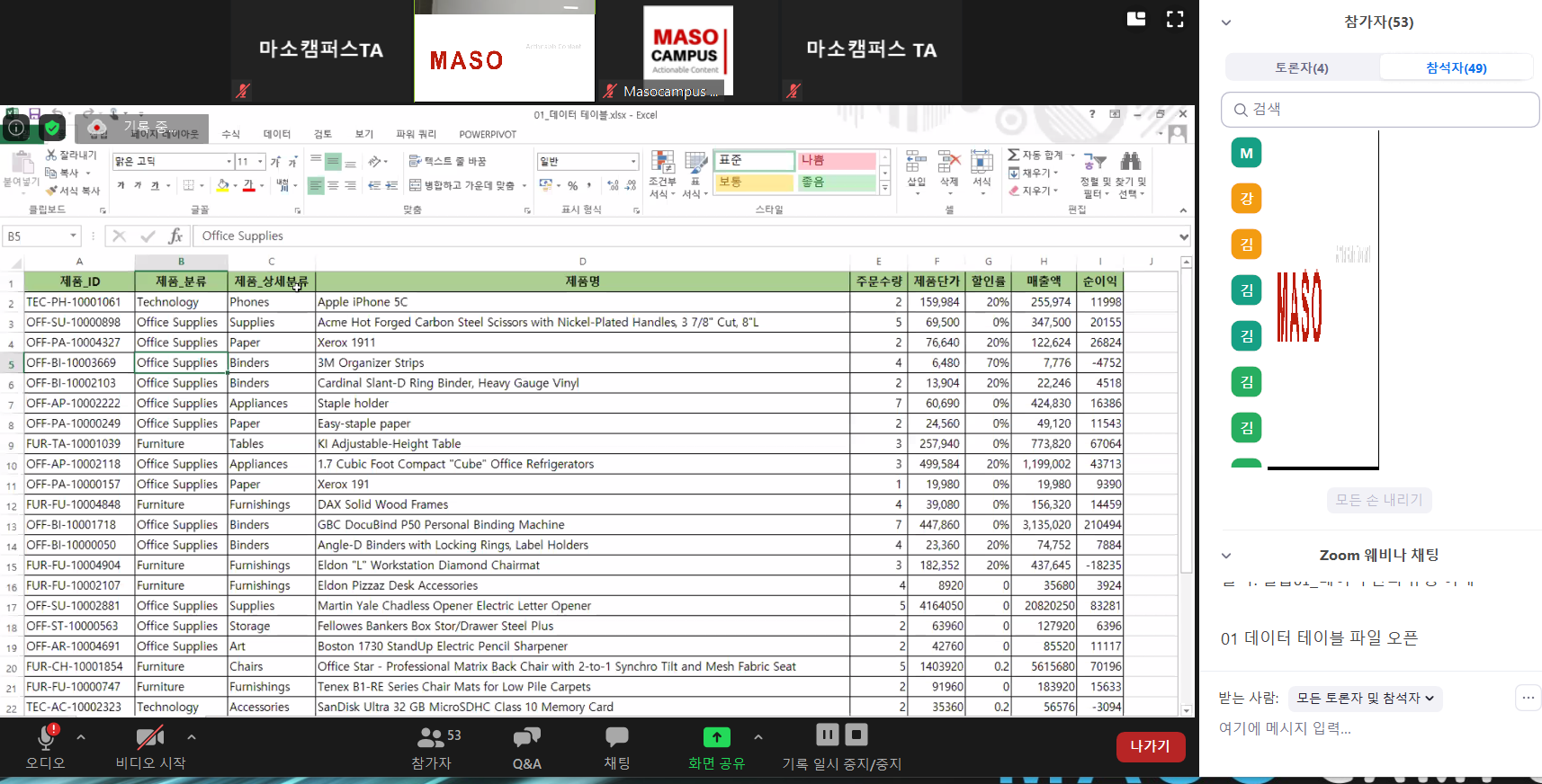The height and width of the screenshot is (784, 1542).
Task: Click the 조건부 서식 conditional formatting icon
Action: [x=662, y=174]
